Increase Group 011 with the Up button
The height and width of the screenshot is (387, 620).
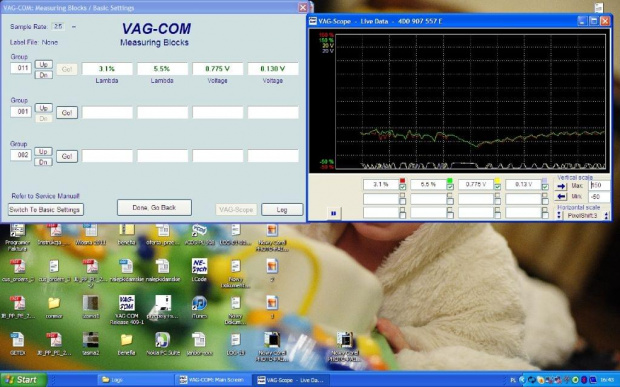[x=43, y=64]
